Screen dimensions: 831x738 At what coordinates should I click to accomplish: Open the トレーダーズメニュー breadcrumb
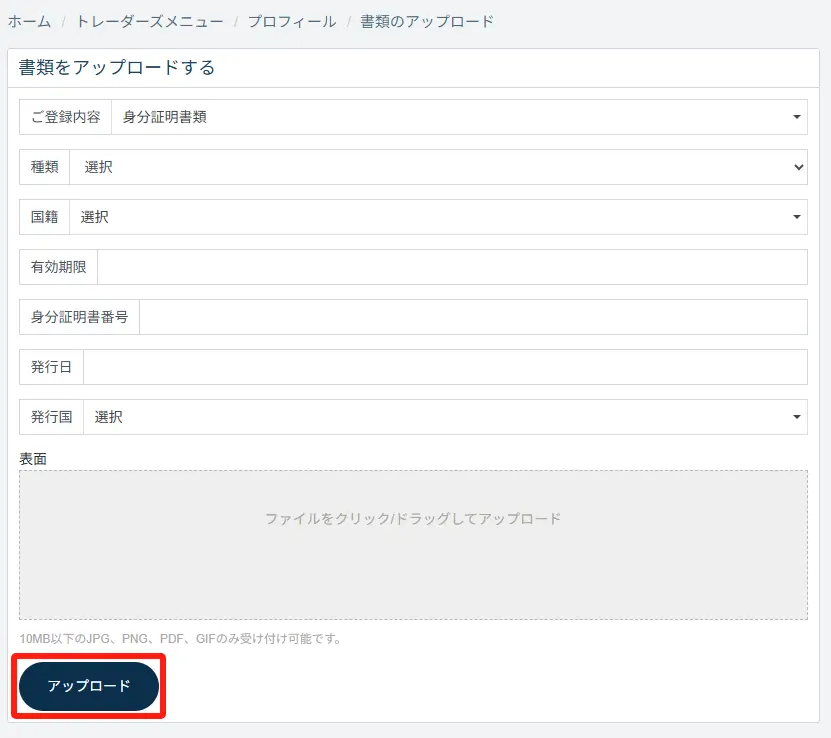click(x=150, y=21)
